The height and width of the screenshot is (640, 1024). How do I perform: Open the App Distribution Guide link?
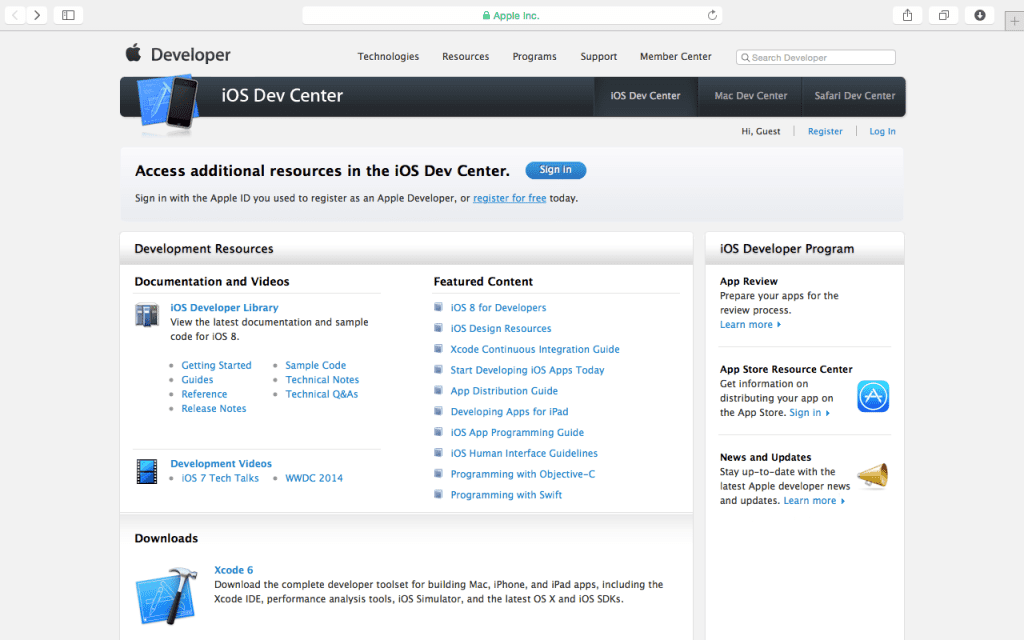point(504,391)
